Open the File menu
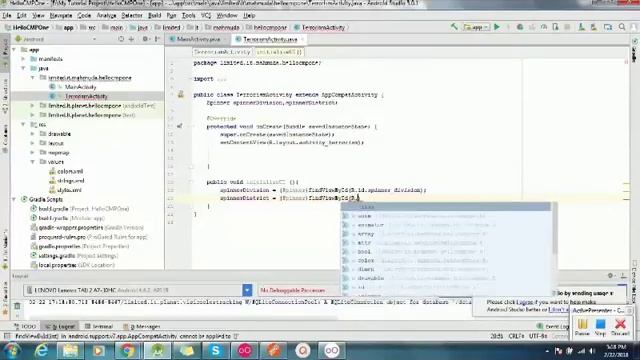 tap(7, 16)
